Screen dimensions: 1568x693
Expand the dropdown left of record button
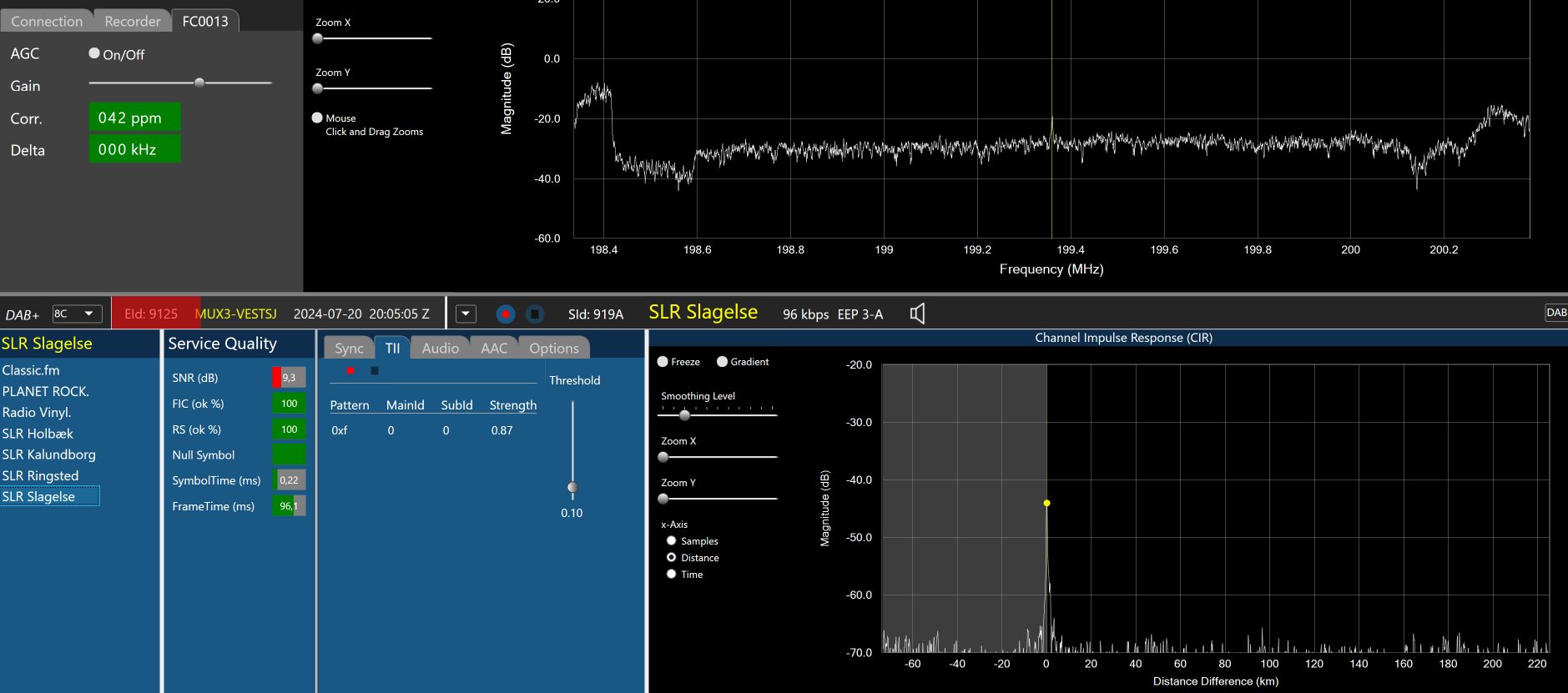[466, 314]
